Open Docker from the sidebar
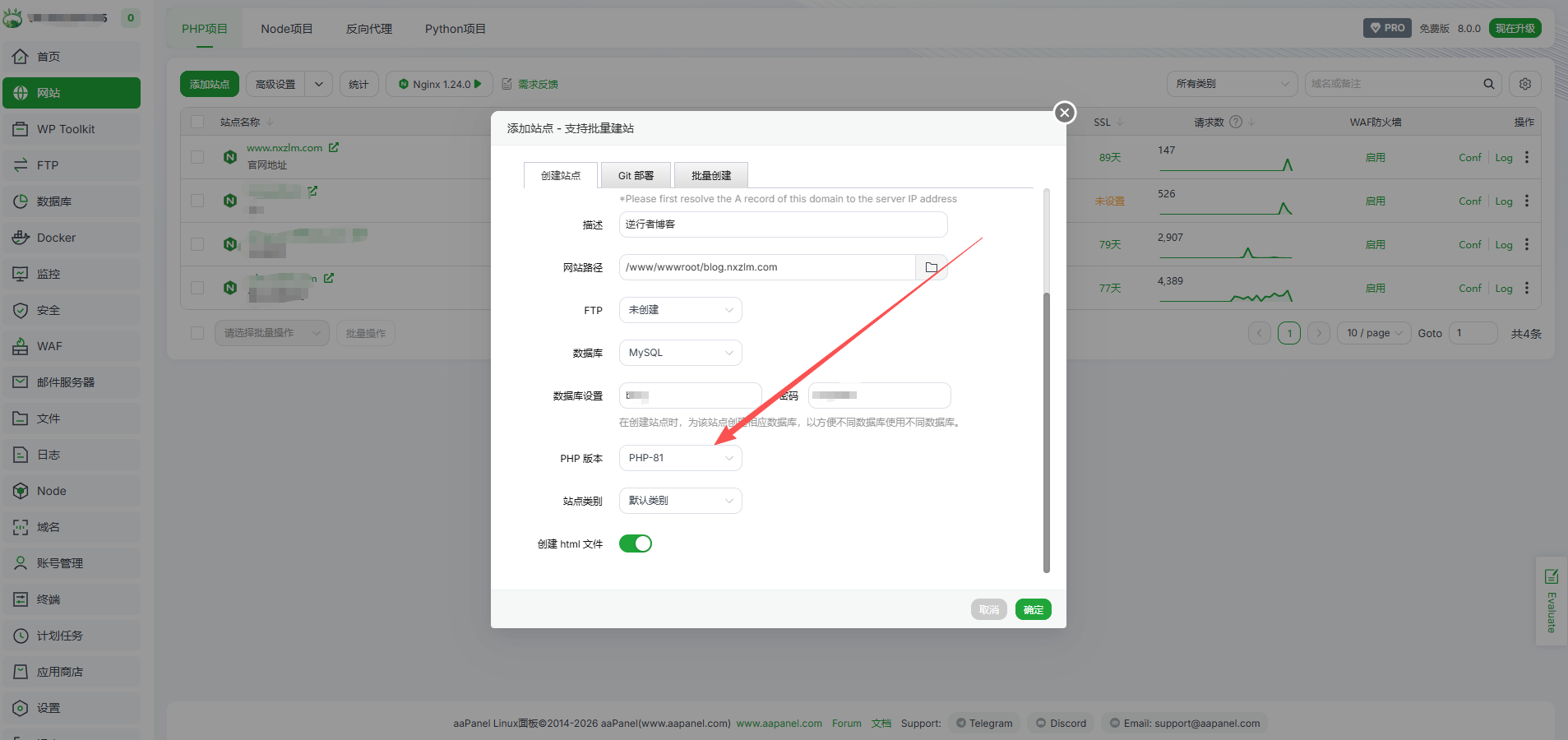 click(56, 238)
